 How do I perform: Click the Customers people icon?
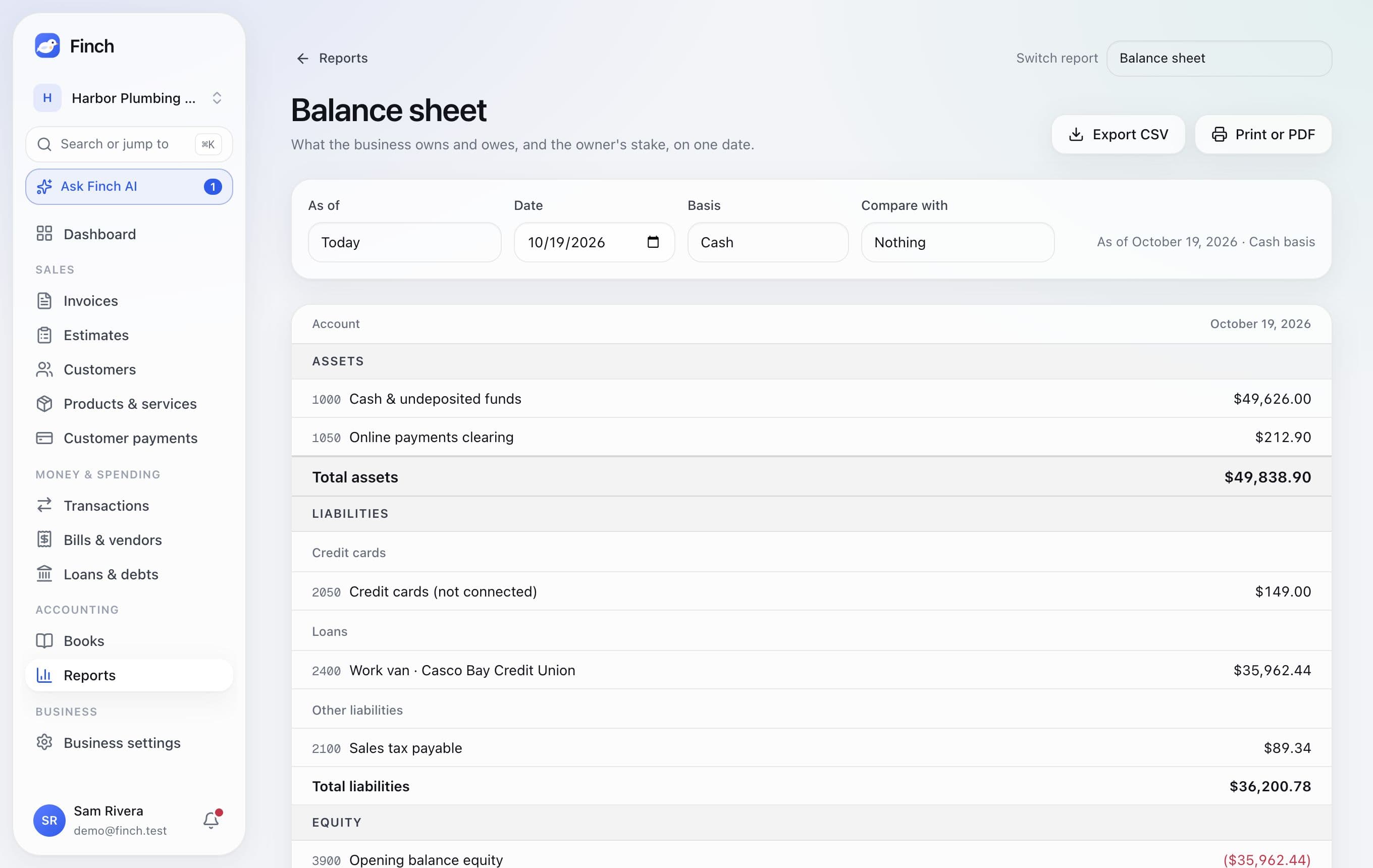(x=44, y=369)
